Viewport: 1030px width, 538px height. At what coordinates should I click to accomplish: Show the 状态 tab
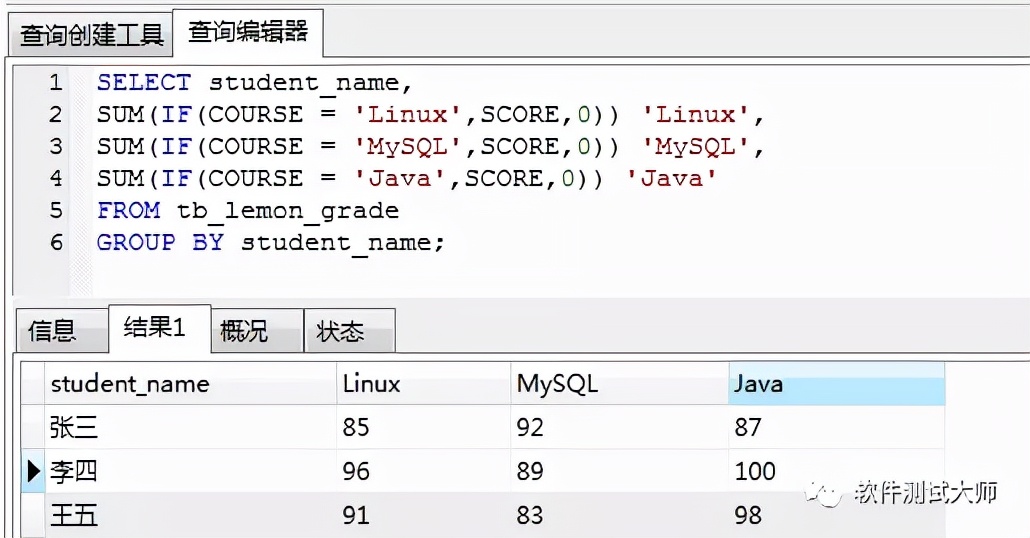341,331
